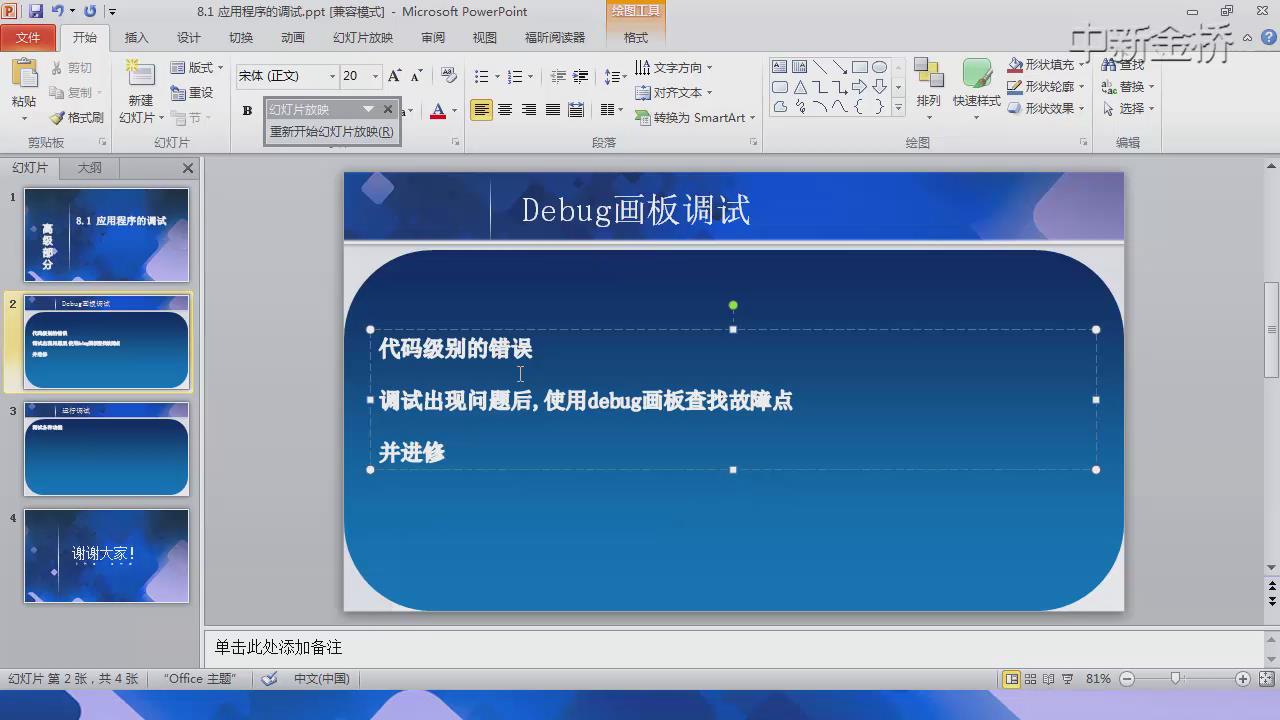This screenshot has width=1280, height=720.
Task: Switch to the Design (设计) tab
Action: click(x=189, y=38)
